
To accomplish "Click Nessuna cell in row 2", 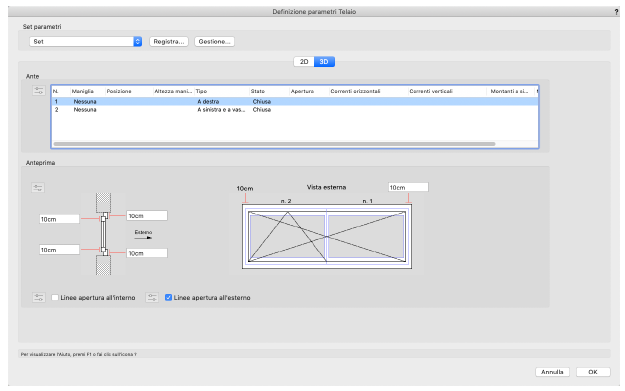I will pyautogui.click(x=85, y=110).
